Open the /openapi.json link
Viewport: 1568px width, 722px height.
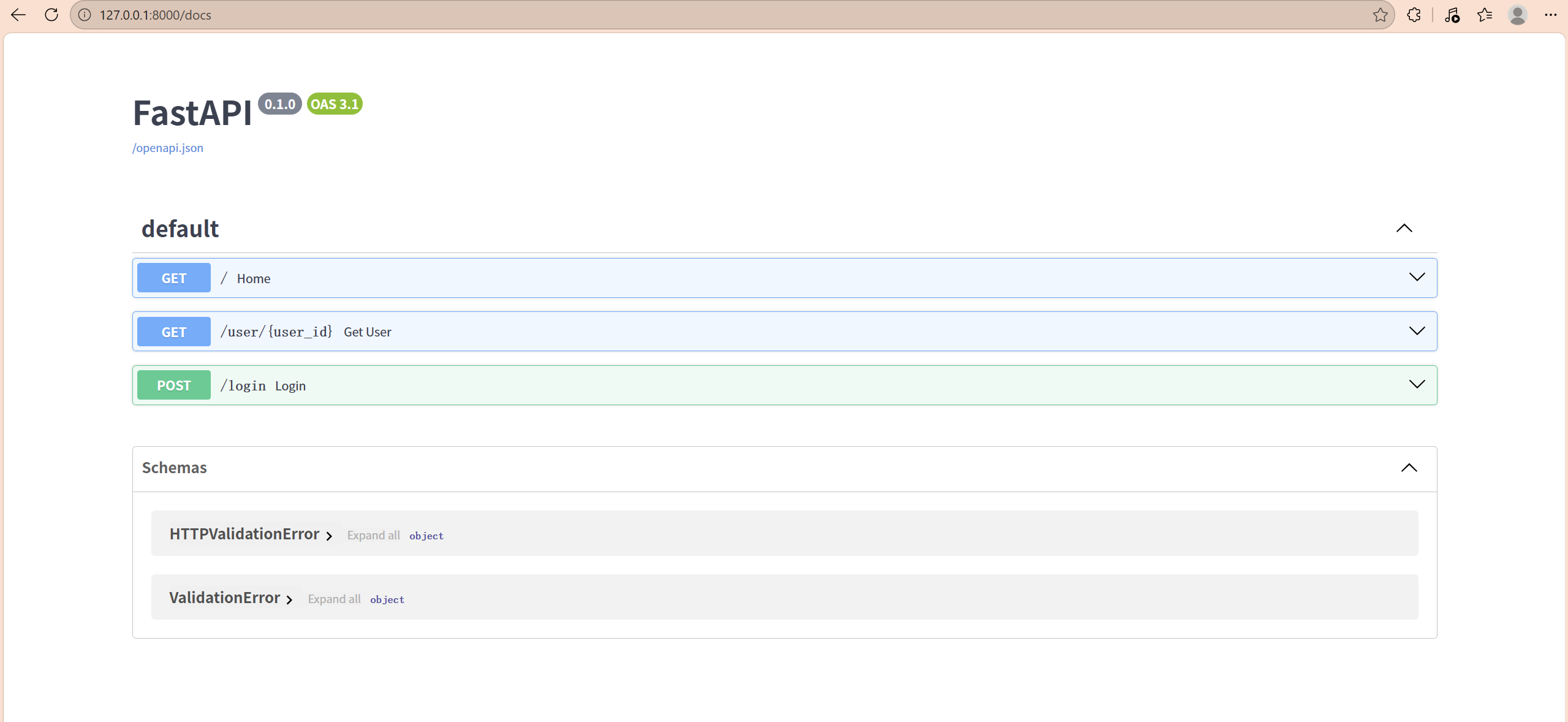168,148
